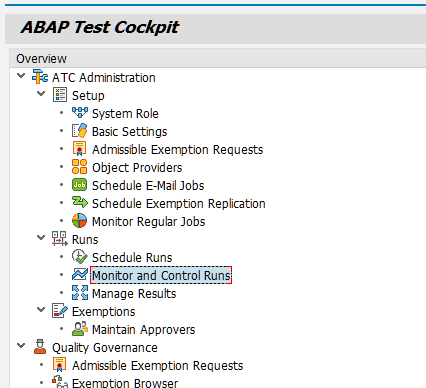Click the Basic Settings pencil icon
426x388 pixels.
tap(80, 131)
